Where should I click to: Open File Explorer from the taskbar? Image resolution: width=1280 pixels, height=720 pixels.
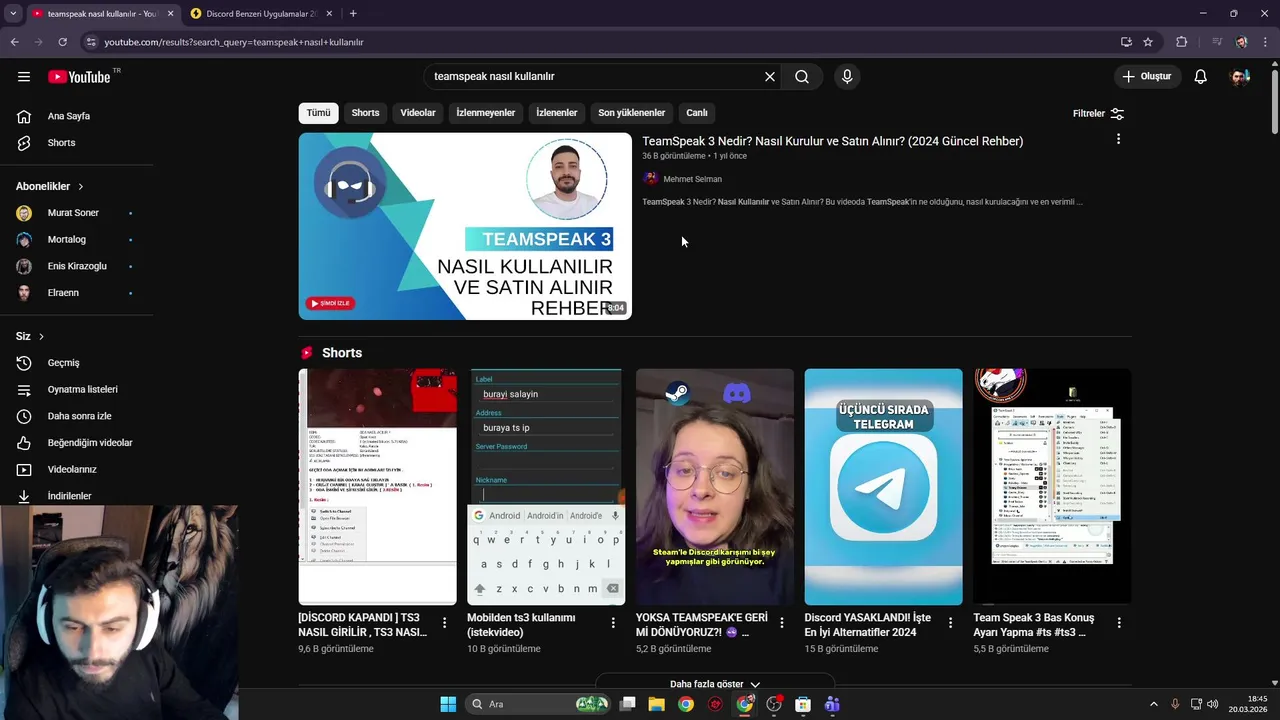[x=656, y=704]
